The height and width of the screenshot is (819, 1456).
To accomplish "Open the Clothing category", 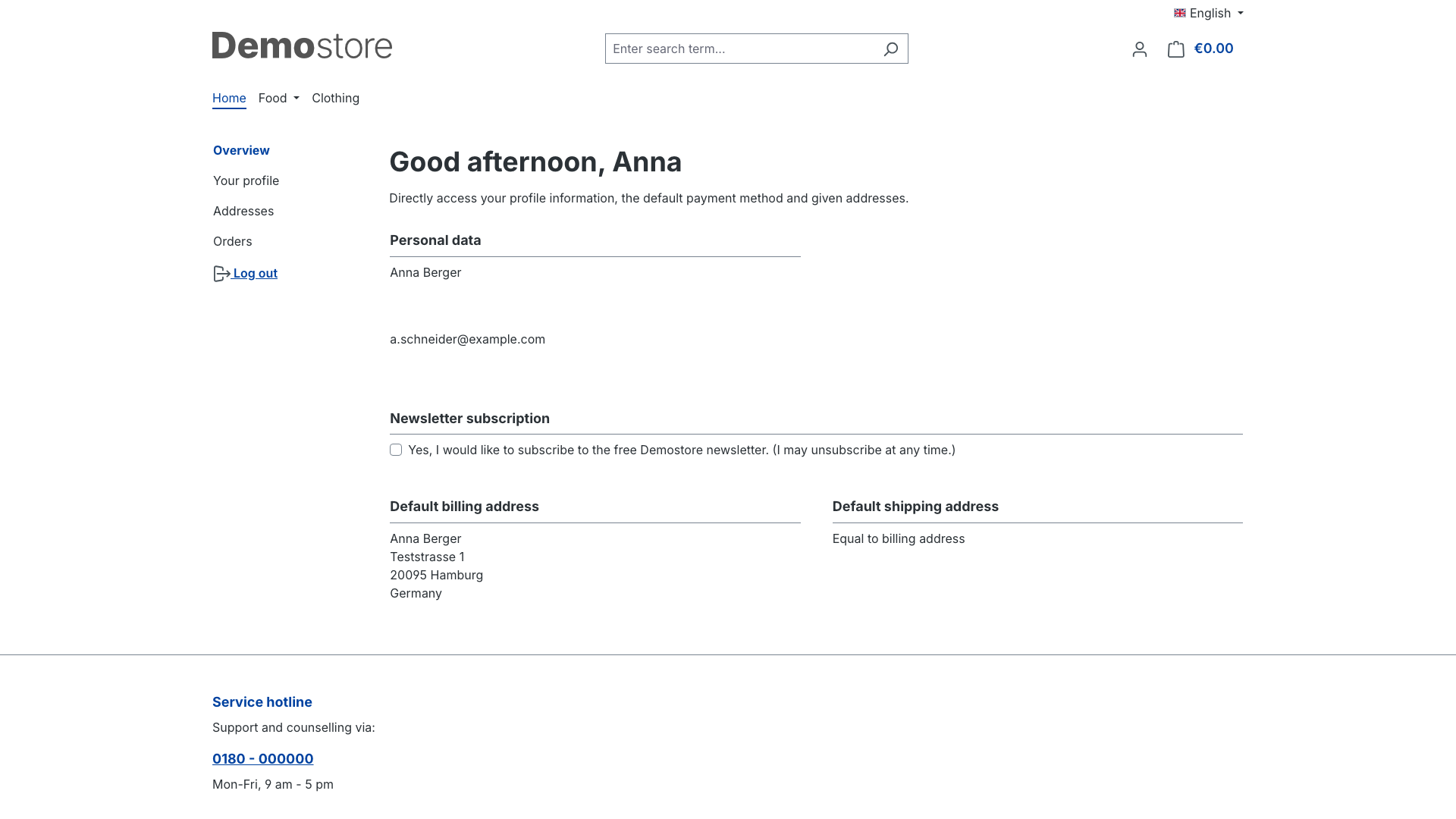I will 335,98.
